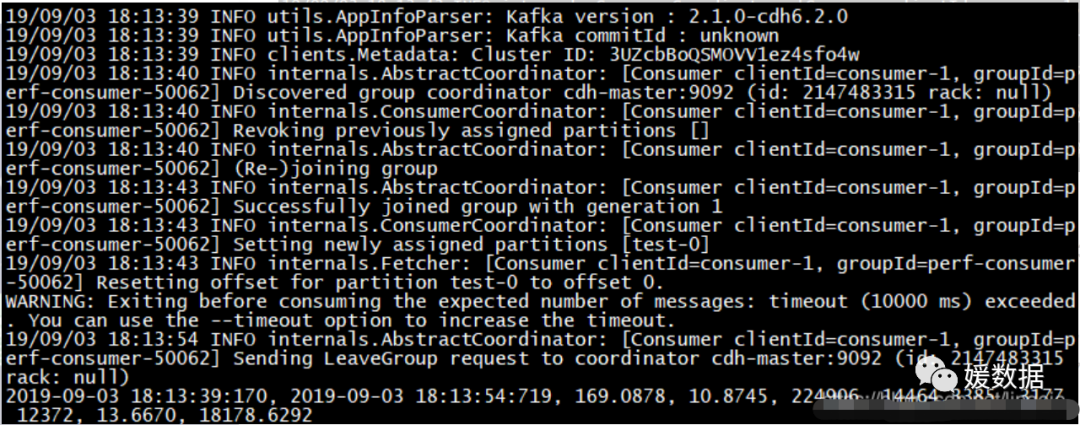Click the (Re-)joining group message
The height and width of the screenshot is (425, 1080).
pyautogui.click(x=335, y=168)
